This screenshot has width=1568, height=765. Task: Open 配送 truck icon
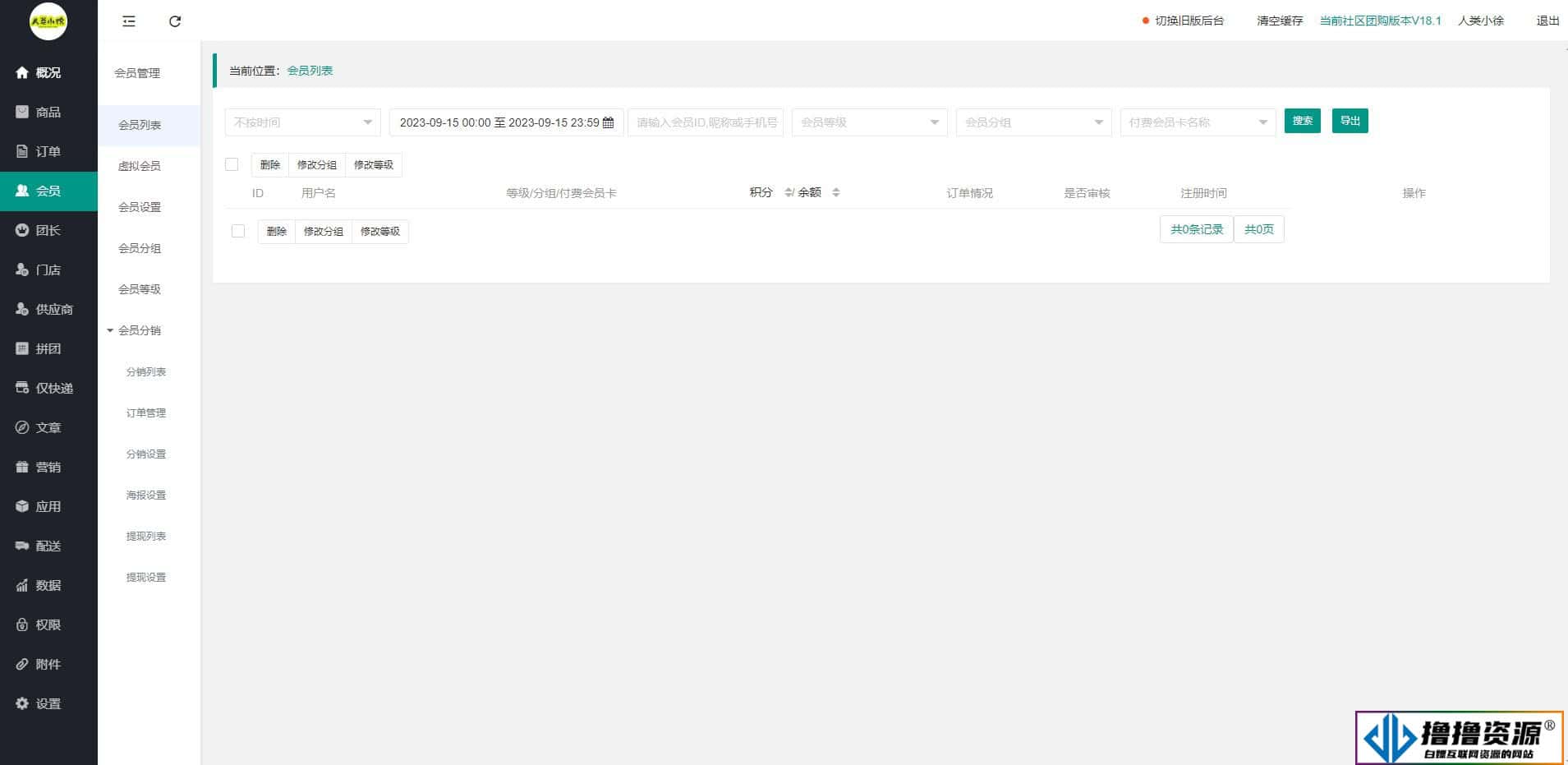coord(22,546)
